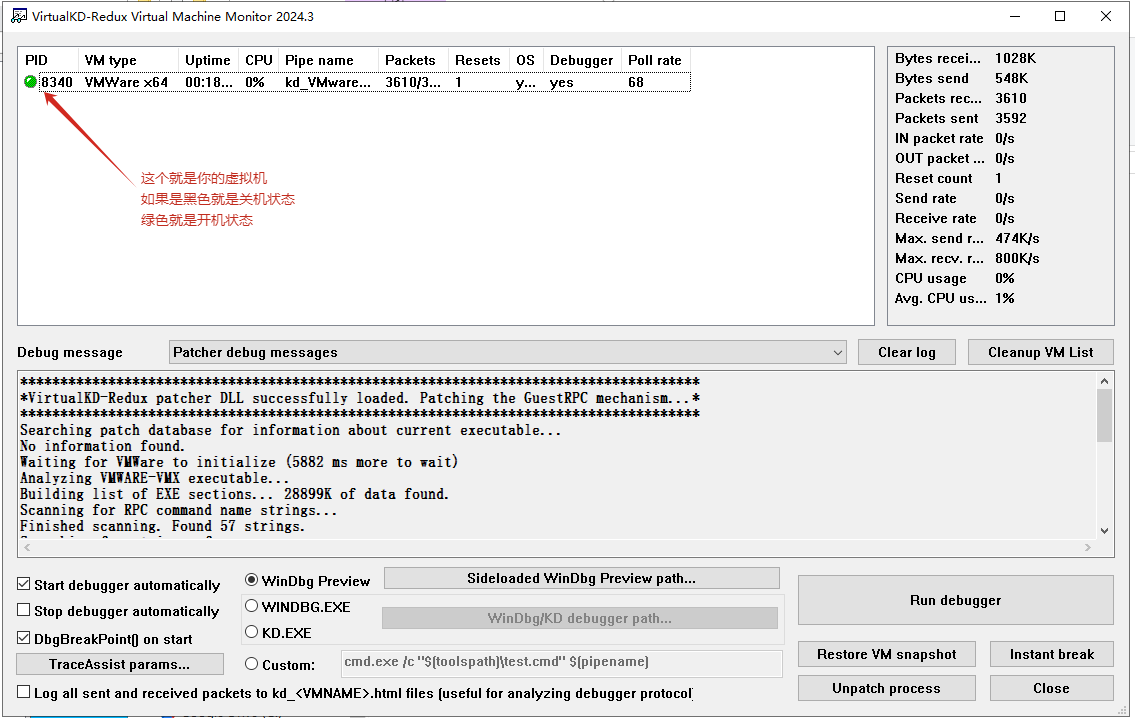Click the Clear log button
Viewport: 1135px width, 718px height.
pyautogui.click(x=906, y=352)
